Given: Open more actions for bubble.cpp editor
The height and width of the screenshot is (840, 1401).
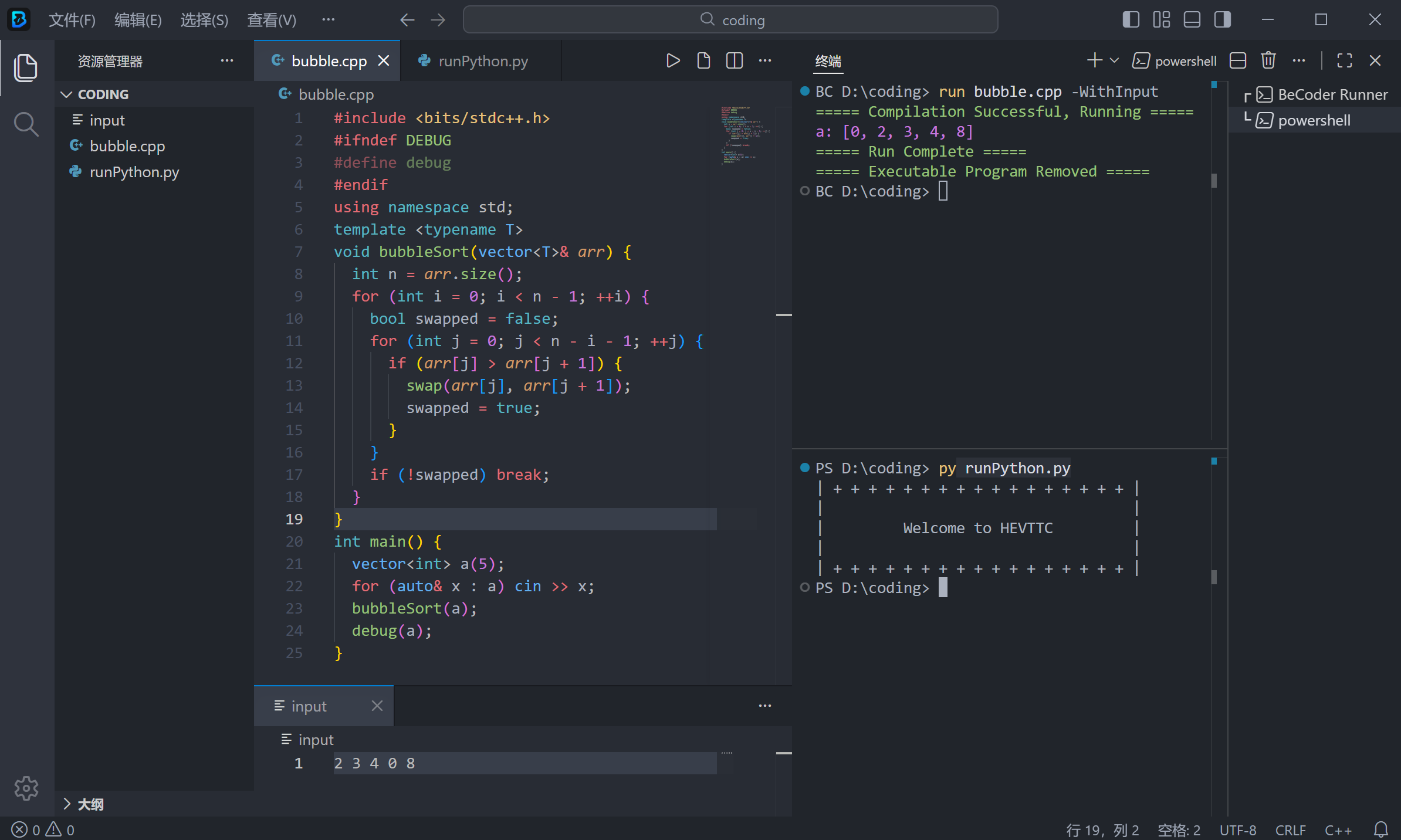Looking at the screenshot, I should (x=765, y=60).
